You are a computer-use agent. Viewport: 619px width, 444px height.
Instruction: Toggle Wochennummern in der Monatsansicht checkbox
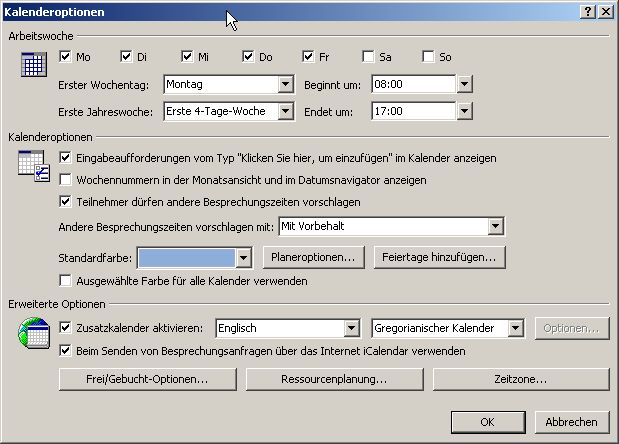point(66,180)
